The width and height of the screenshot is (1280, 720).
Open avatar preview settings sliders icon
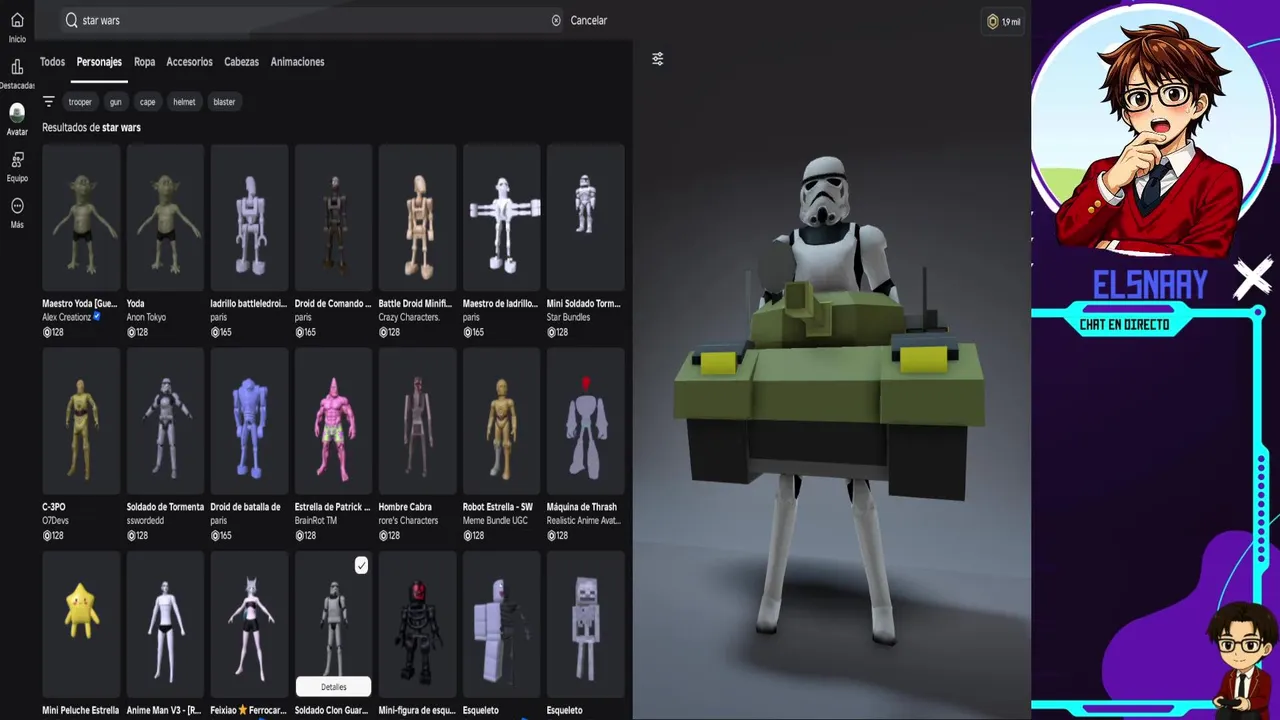657,59
